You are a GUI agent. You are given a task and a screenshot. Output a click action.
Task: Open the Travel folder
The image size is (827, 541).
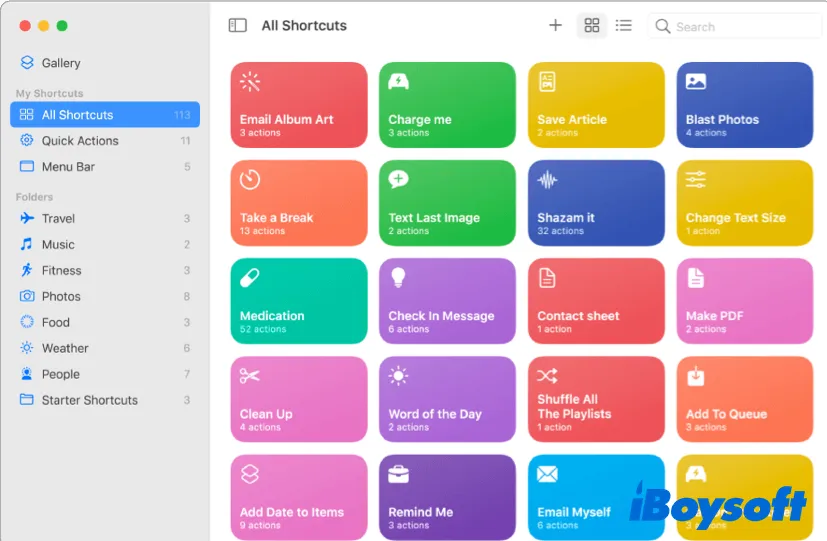pyautogui.click(x=58, y=219)
